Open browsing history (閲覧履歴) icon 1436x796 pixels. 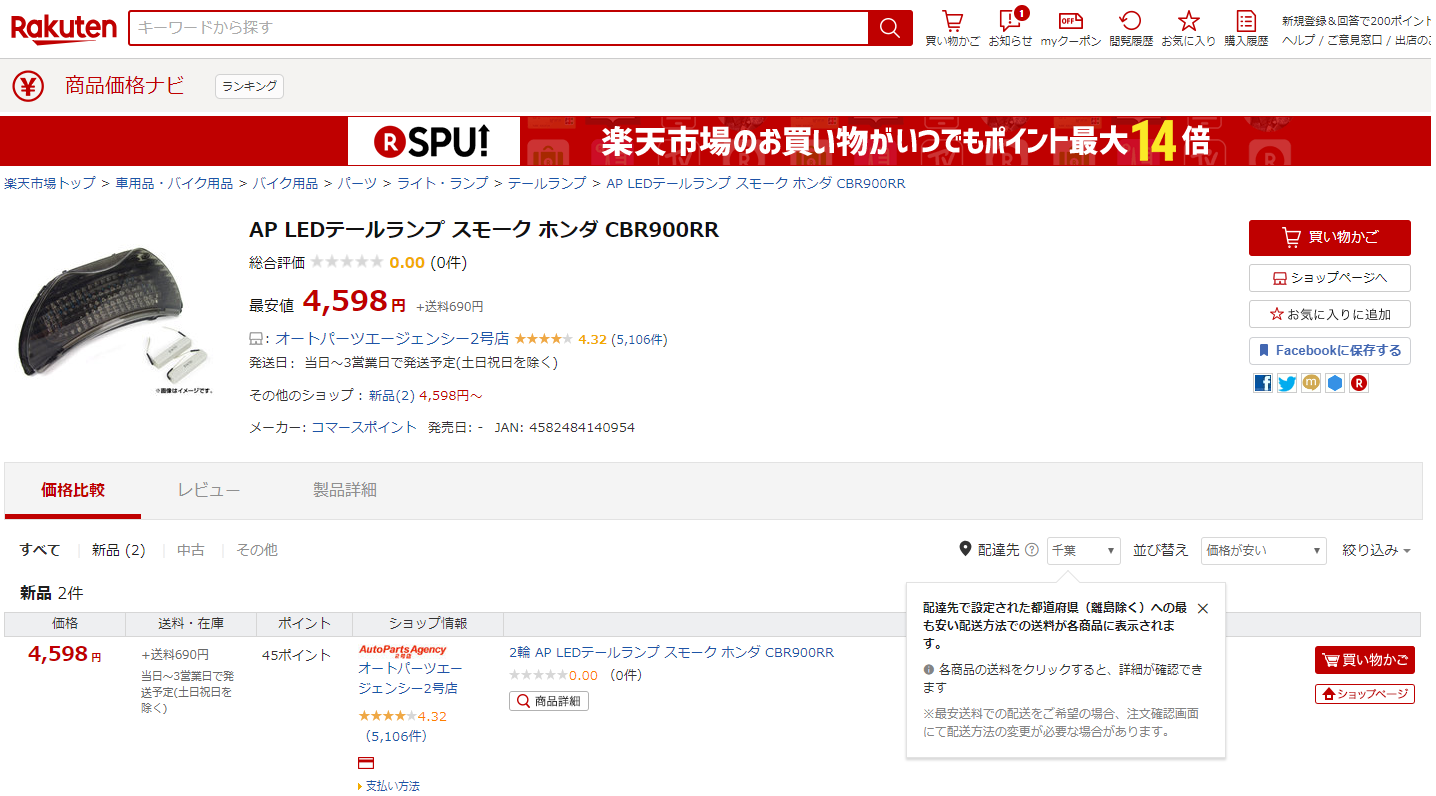(1131, 28)
